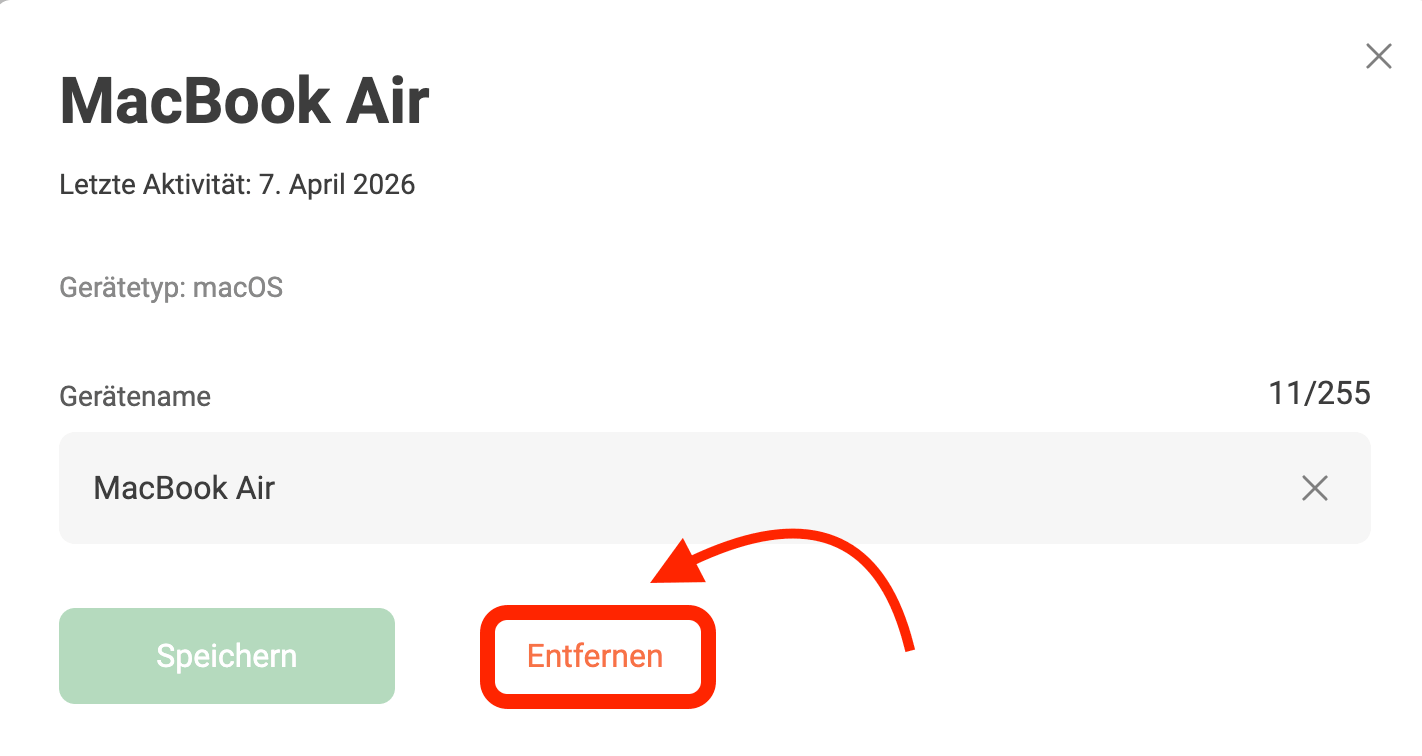The width and height of the screenshot is (1422, 756).
Task: Click the word macOS in device type
Action: point(238,288)
